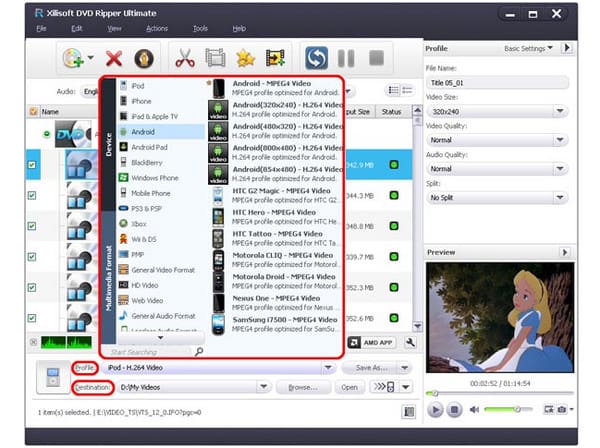
Task: Select the scissors Clip tool
Action: (184, 58)
